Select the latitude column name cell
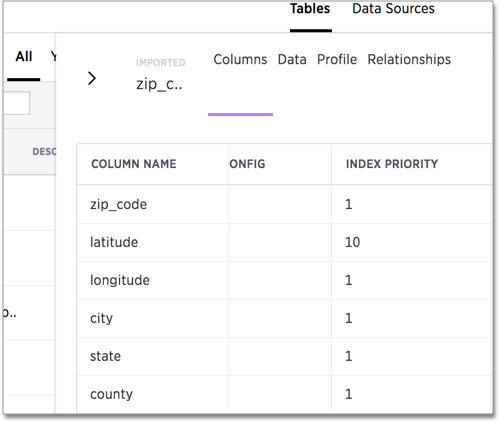 (x=152, y=242)
